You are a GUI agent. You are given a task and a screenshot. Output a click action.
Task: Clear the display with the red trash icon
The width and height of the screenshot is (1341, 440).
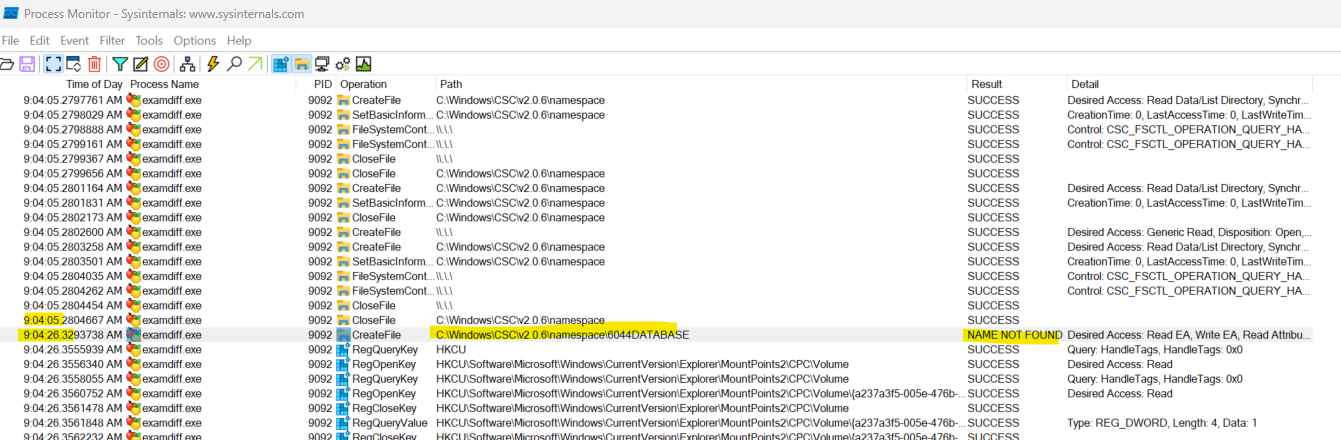94,64
